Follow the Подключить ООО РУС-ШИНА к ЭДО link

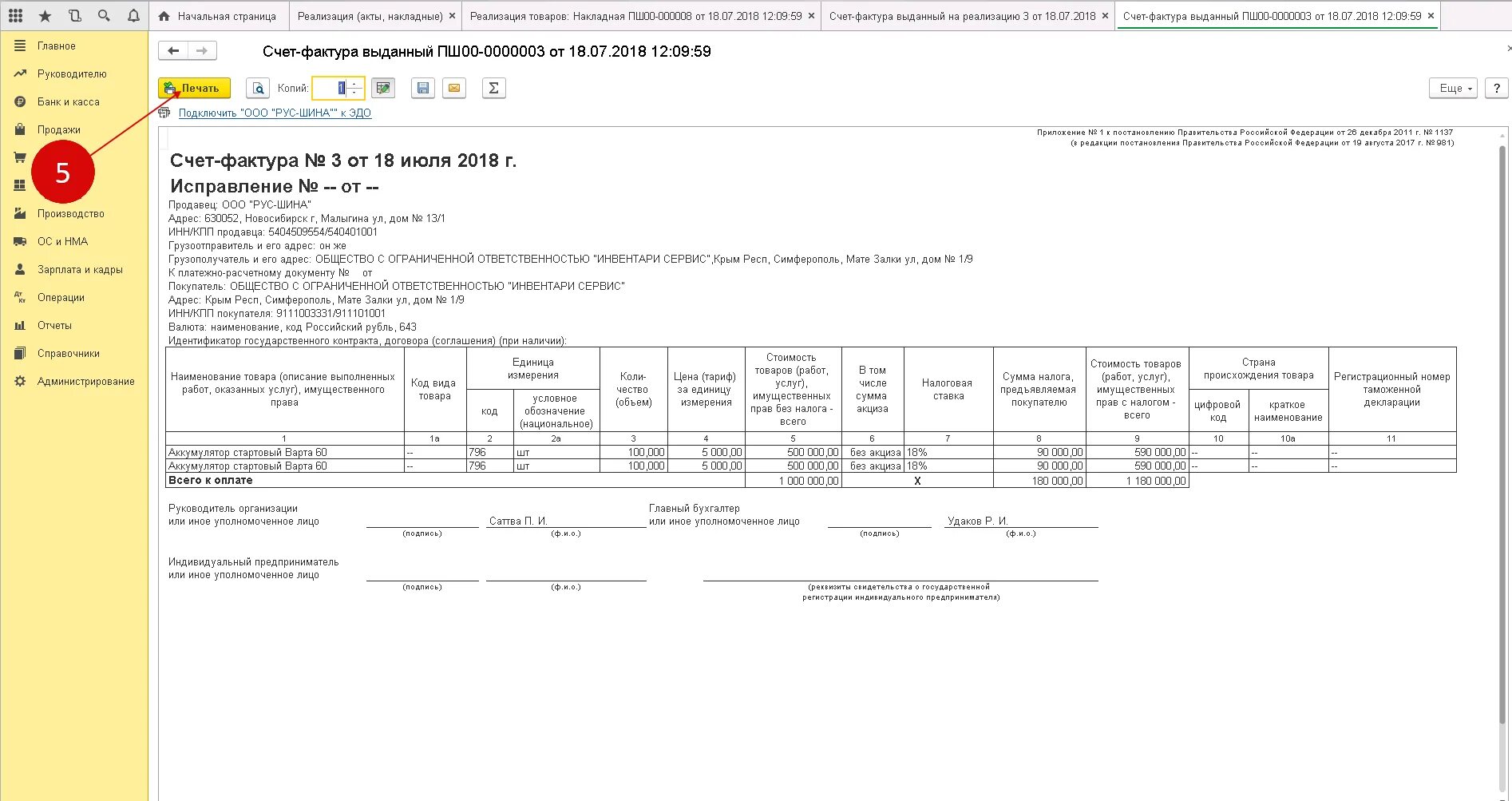pyautogui.click(x=275, y=113)
